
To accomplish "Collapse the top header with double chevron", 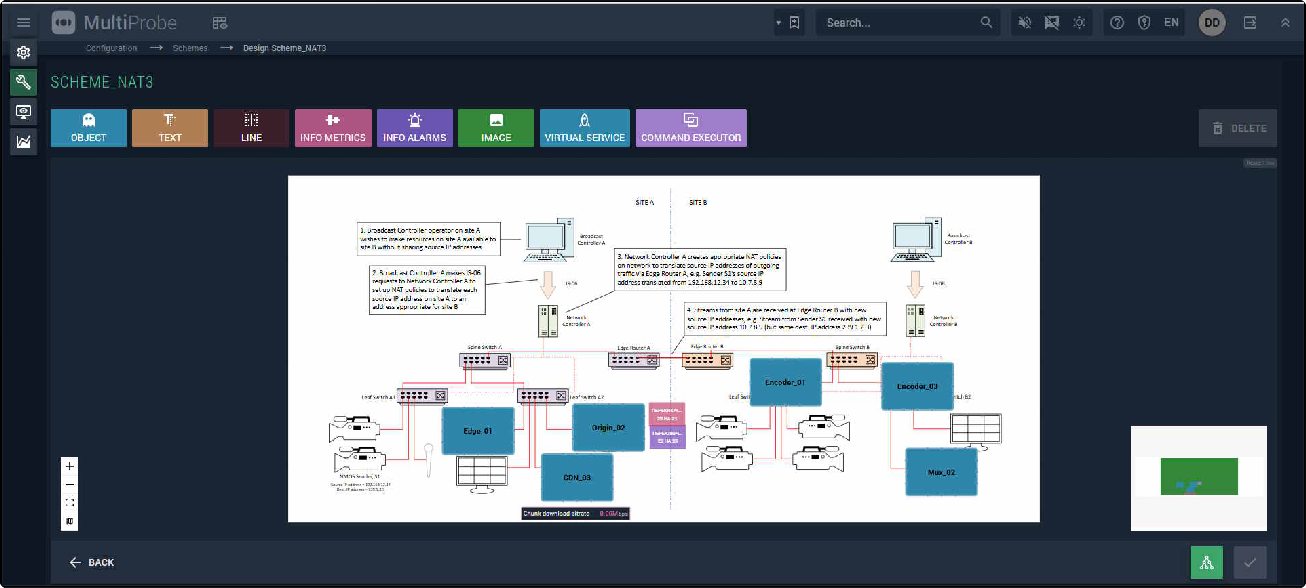I will point(1284,22).
